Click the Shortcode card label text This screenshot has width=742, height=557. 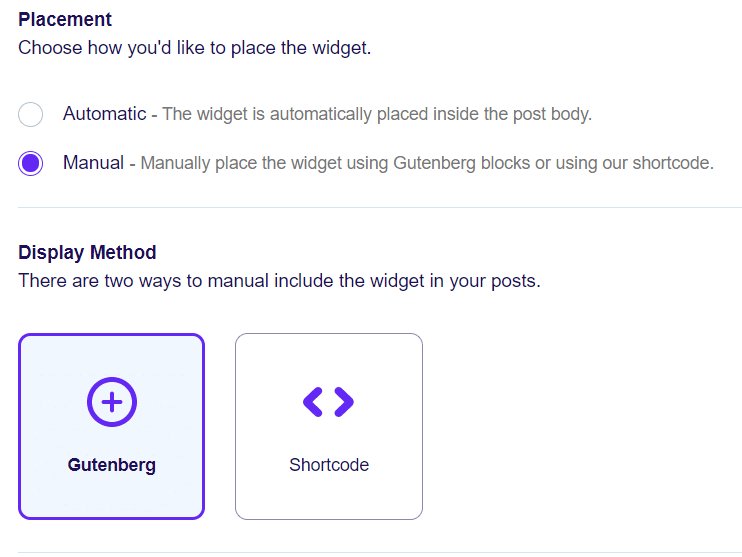coord(329,465)
